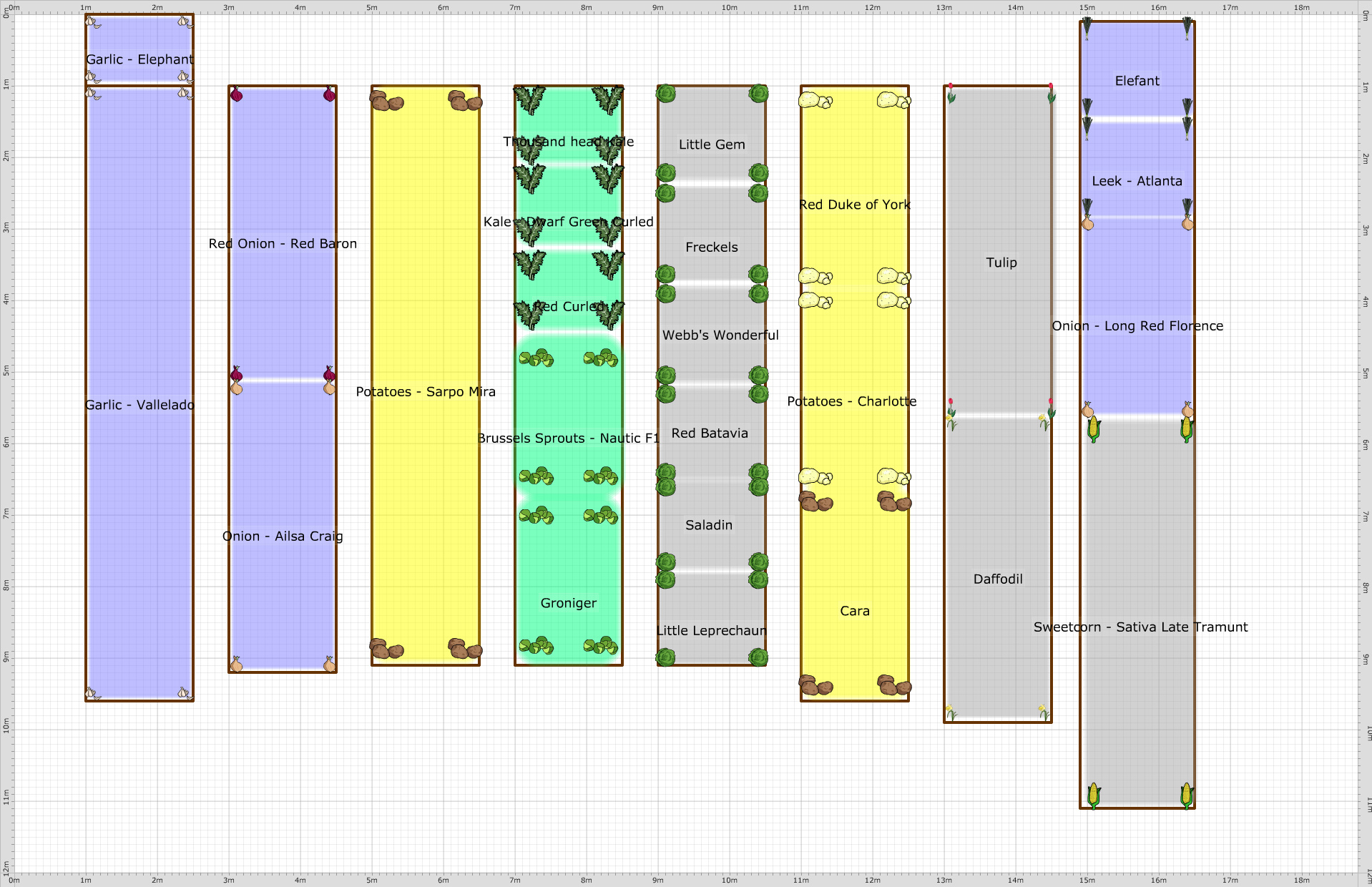Click top-left yellow potato icon in Red Duke bed
Viewport: 1372px width, 887px height.
click(815, 100)
